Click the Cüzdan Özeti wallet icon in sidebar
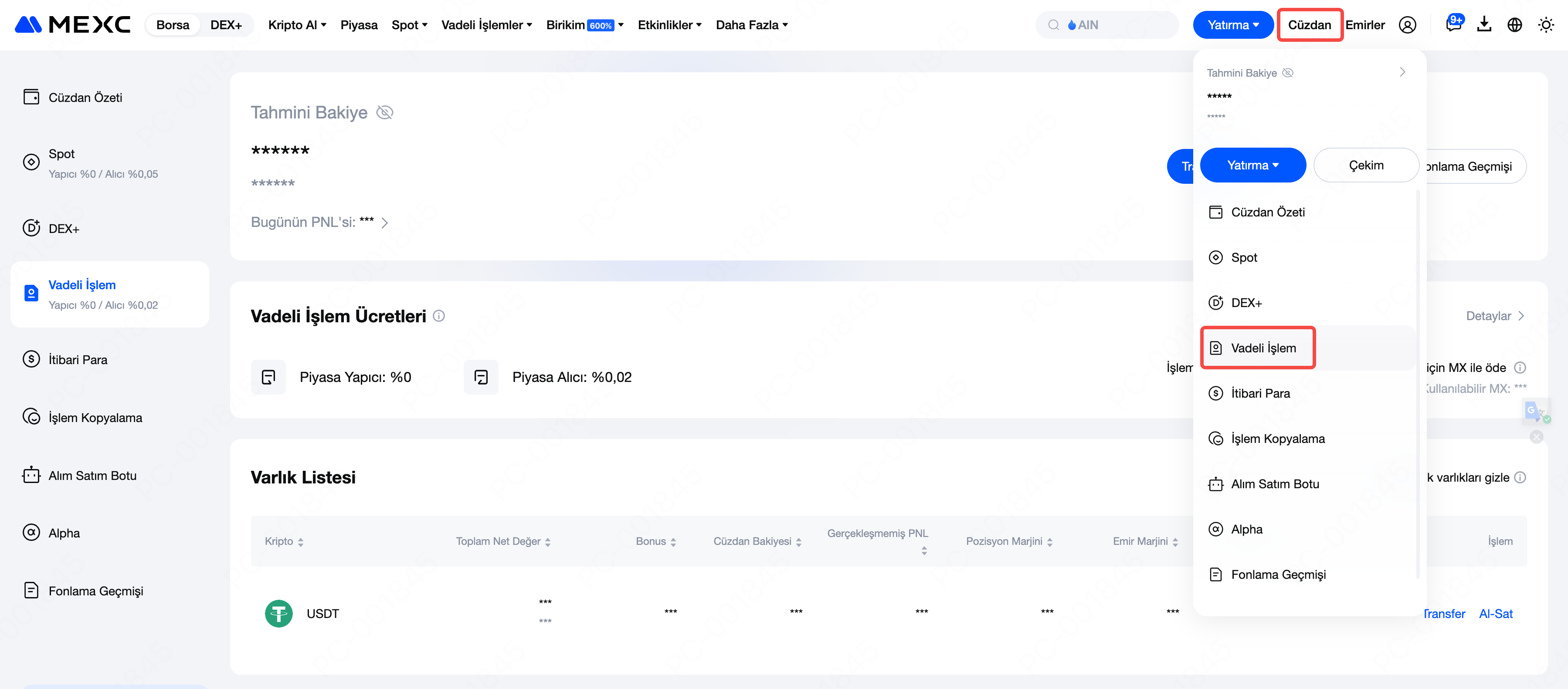The image size is (1568, 689). pyautogui.click(x=31, y=97)
